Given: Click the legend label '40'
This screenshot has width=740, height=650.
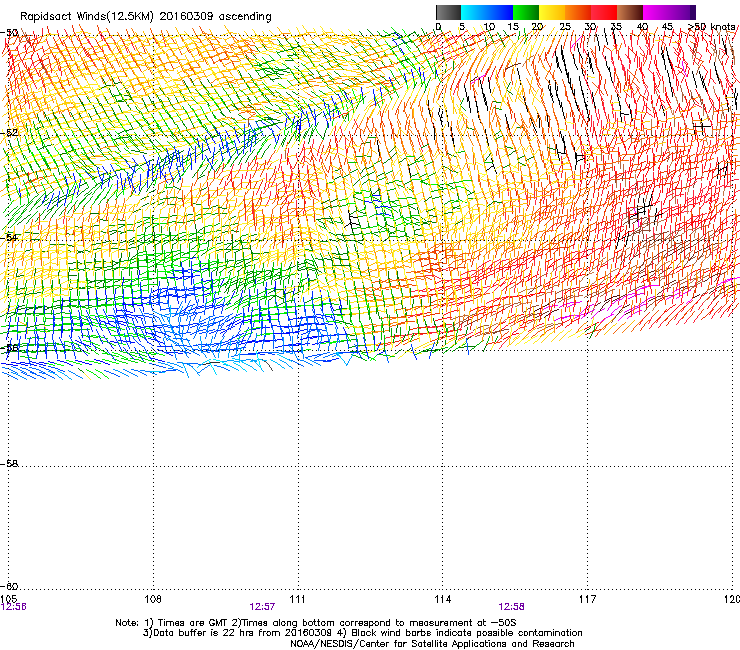Looking at the screenshot, I should [x=642, y=26].
